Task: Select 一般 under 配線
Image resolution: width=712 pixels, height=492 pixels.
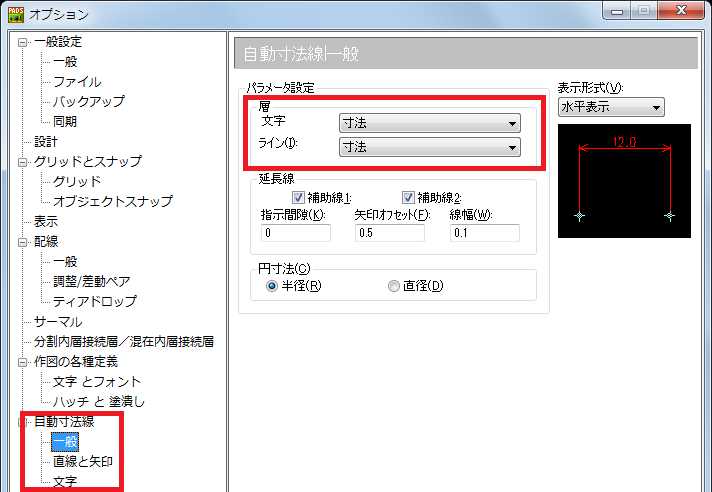Action: coord(65,261)
